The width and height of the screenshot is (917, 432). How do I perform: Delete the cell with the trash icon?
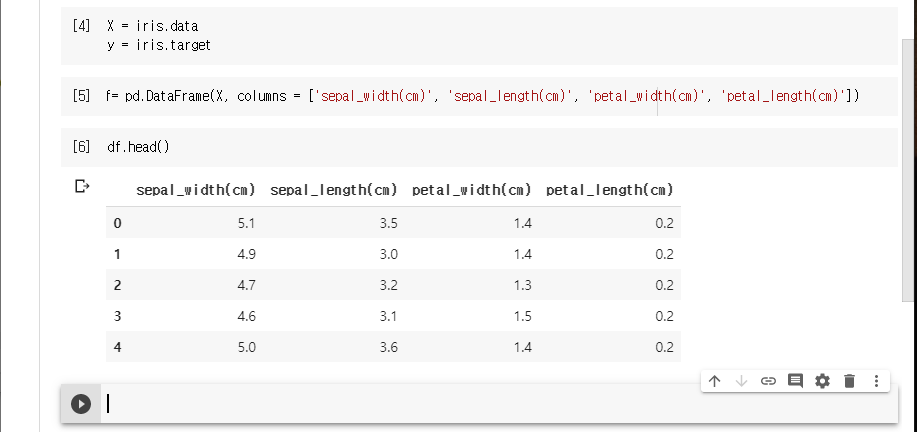pyautogui.click(x=849, y=381)
